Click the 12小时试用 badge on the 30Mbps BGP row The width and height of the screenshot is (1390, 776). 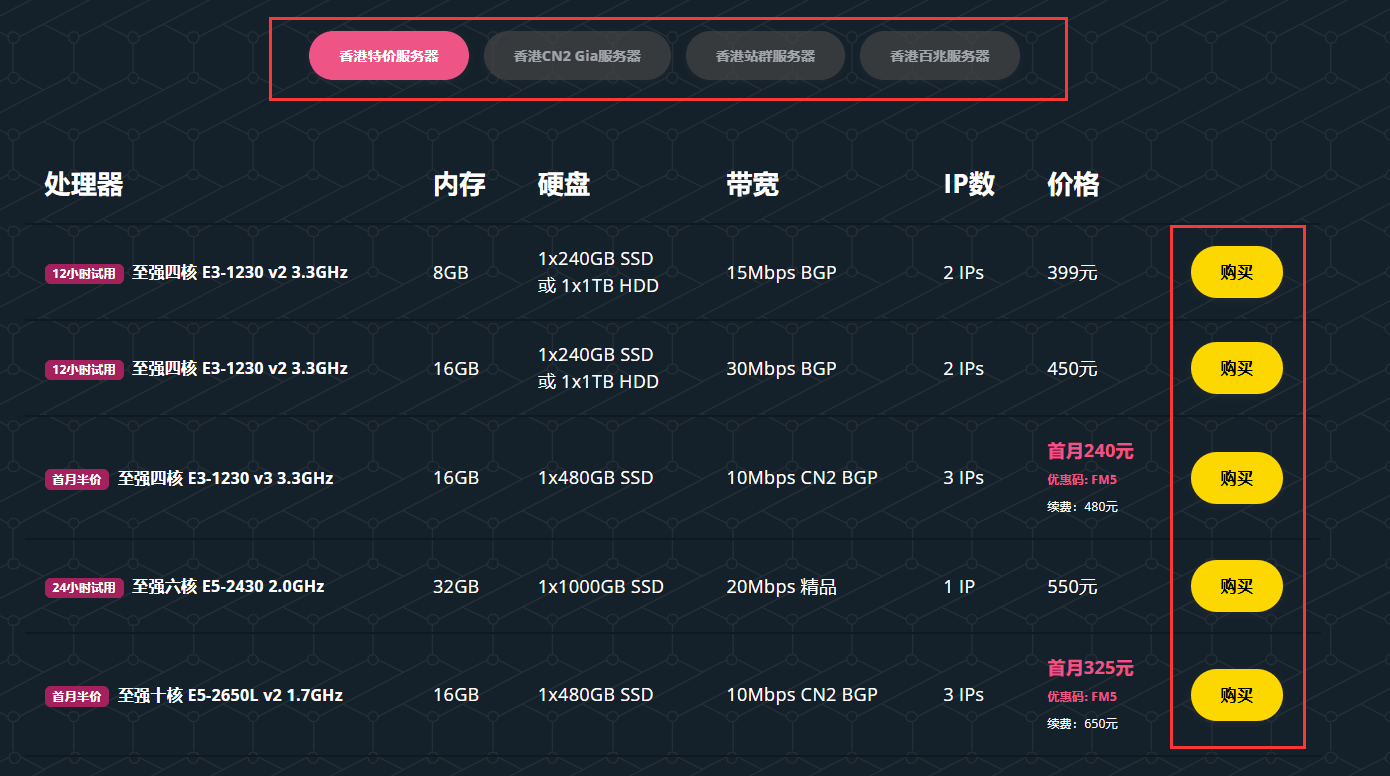point(84,369)
